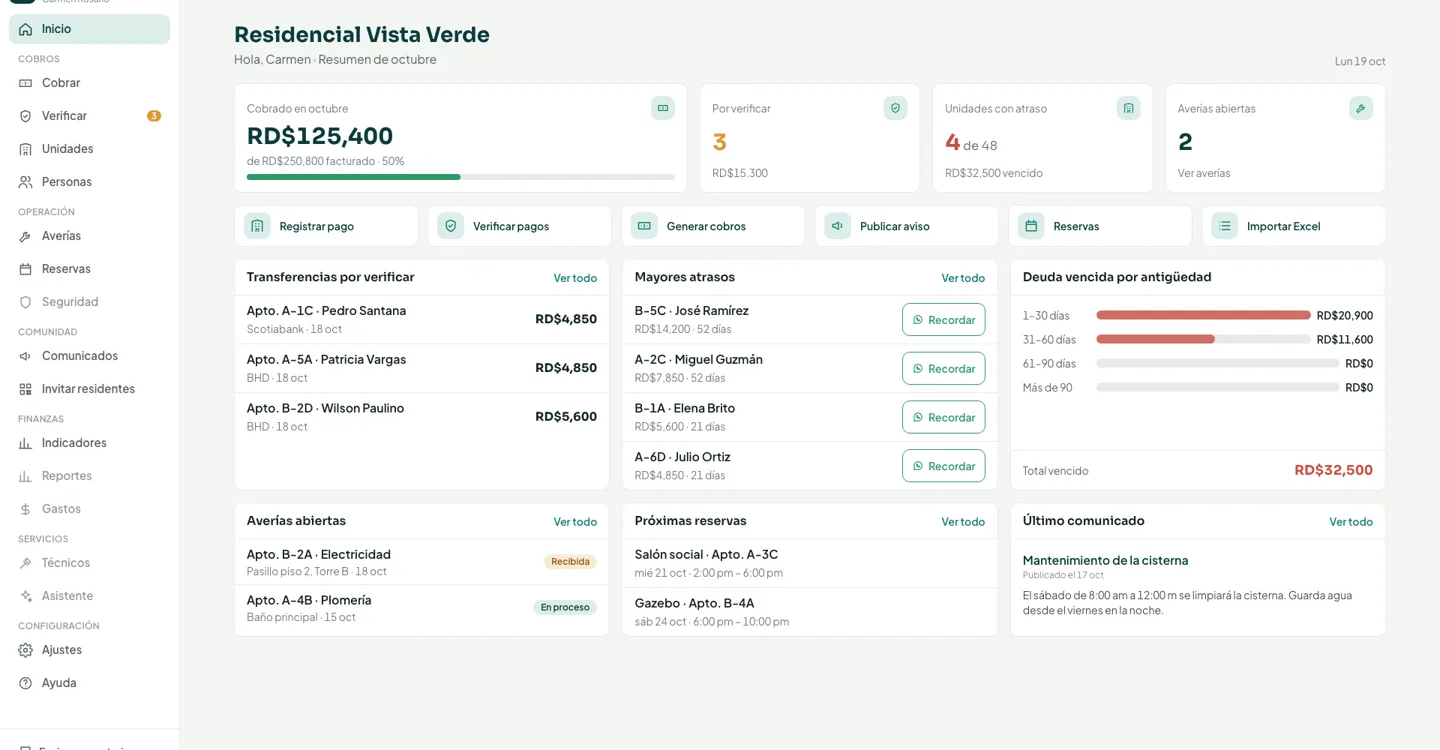Click the Indicadores chart icon in sidebar
1440x750 pixels.
tap(26, 443)
